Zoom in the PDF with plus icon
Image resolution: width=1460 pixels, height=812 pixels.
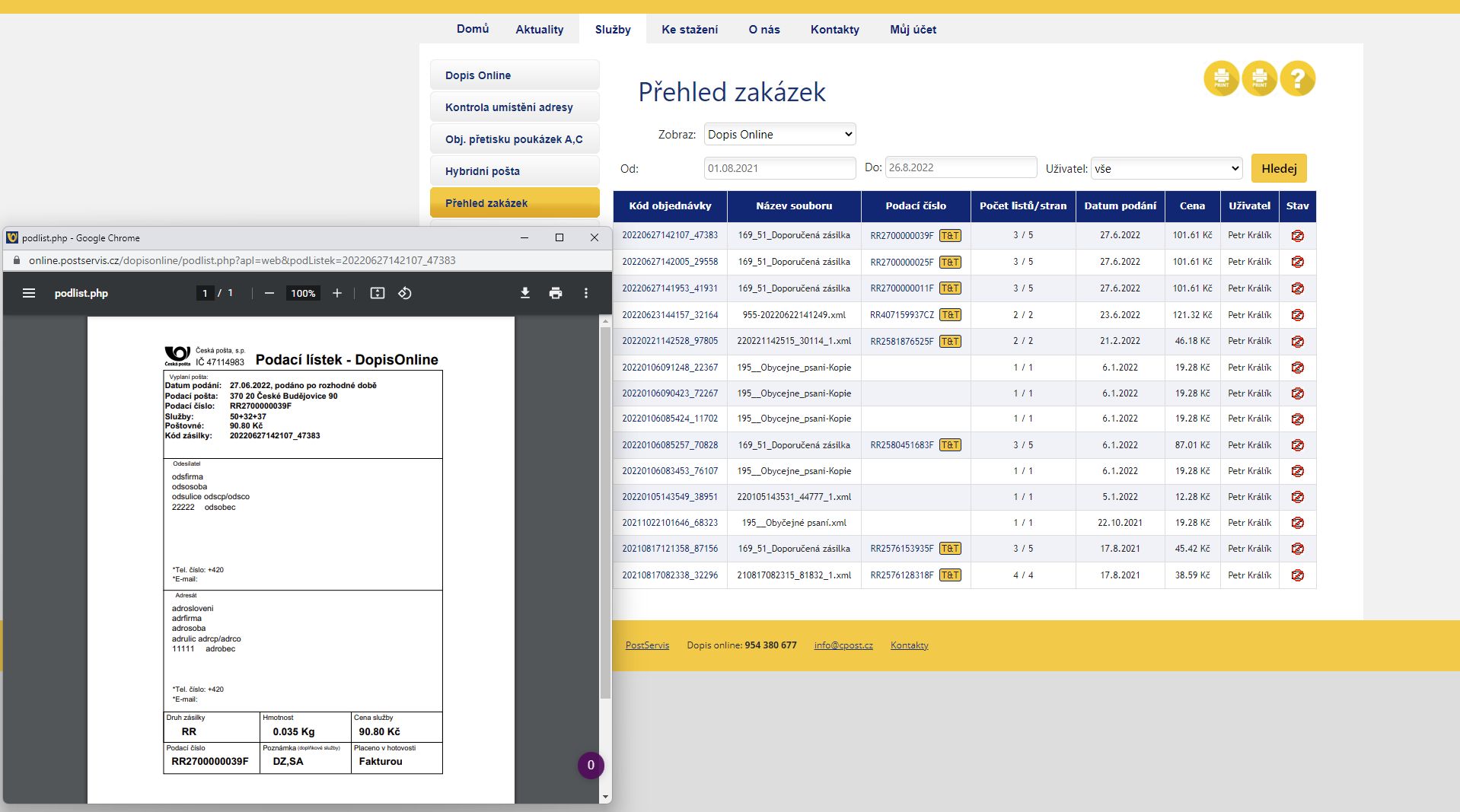pyautogui.click(x=337, y=293)
